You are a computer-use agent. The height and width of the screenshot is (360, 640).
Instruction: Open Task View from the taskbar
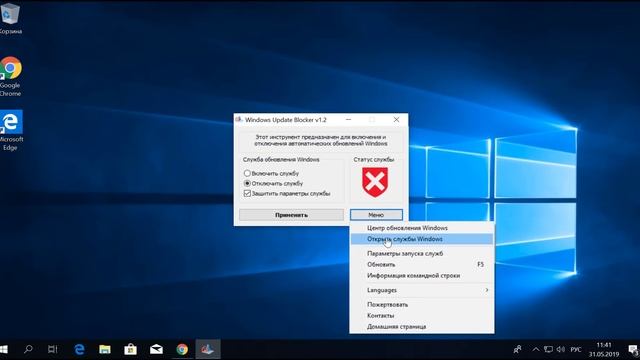(53, 349)
